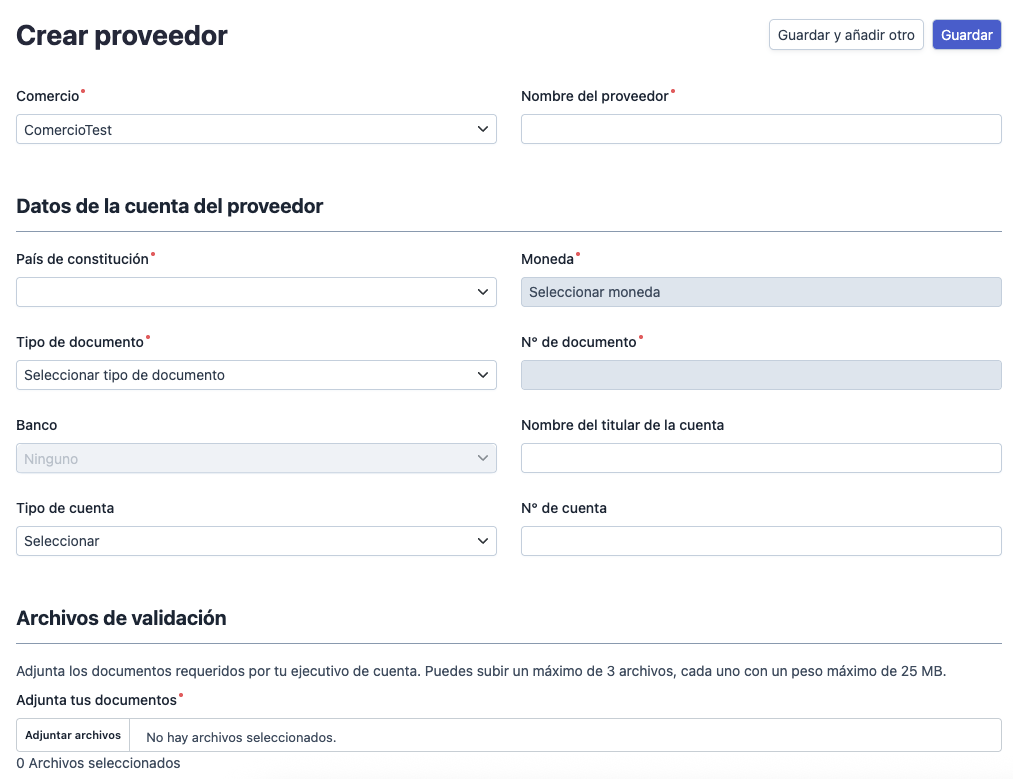1013x779 pixels.
Task: Expand the País de constitución selector
Action: 255,291
